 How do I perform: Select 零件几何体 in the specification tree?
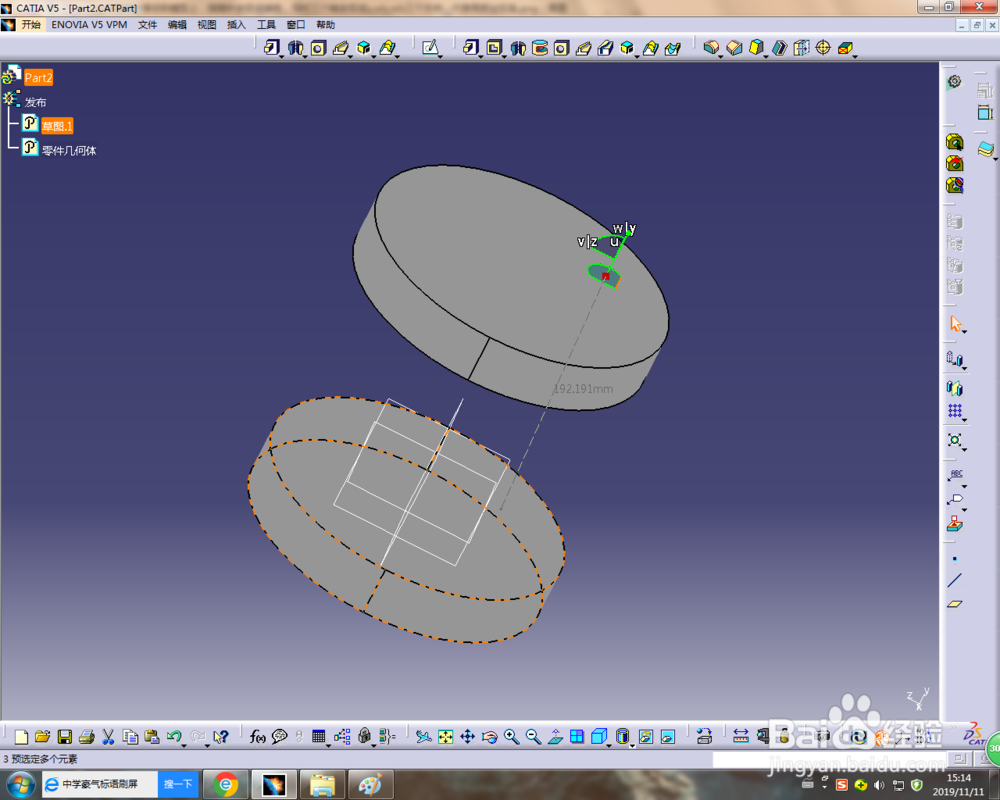coord(69,151)
